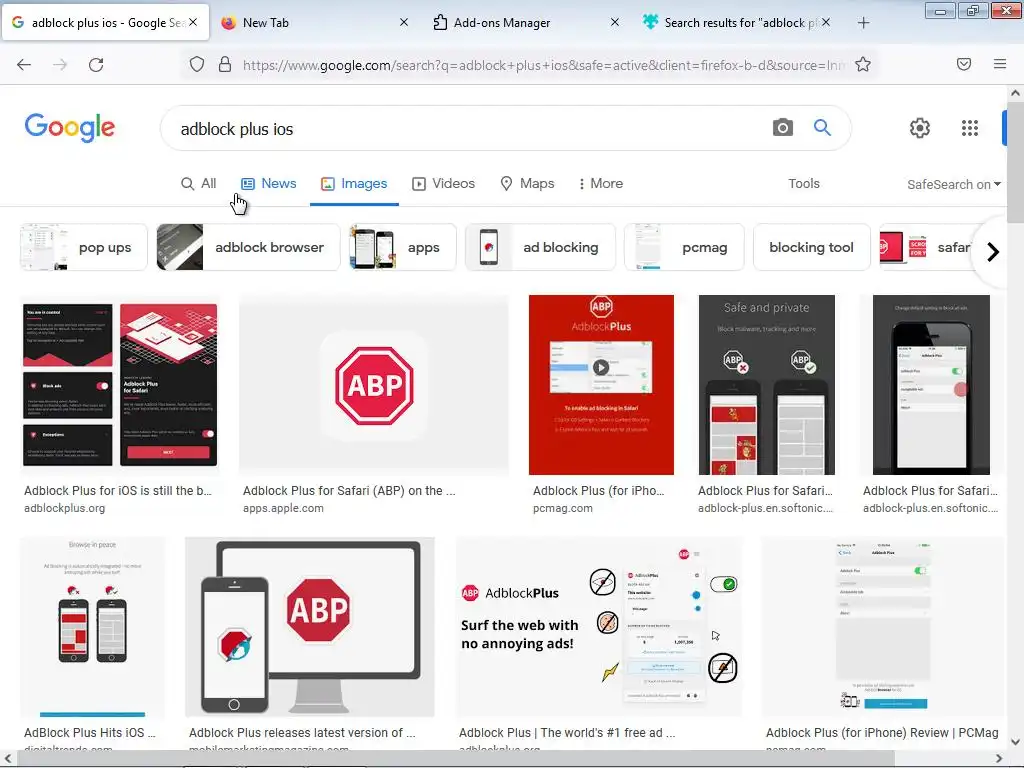The width and height of the screenshot is (1024, 768).
Task: Open ABP logo image from apps.apple.com
Action: 374,385
